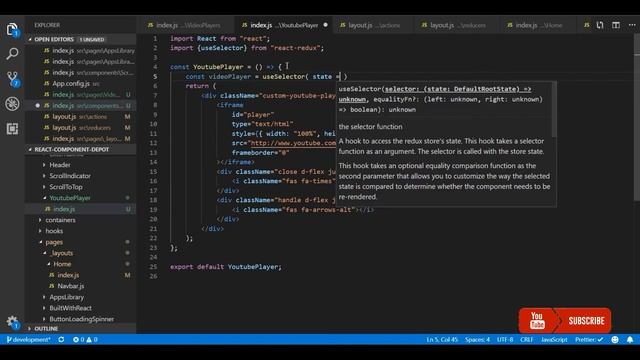Select layout.js src\reducers in Open Editors

click(x=80, y=127)
